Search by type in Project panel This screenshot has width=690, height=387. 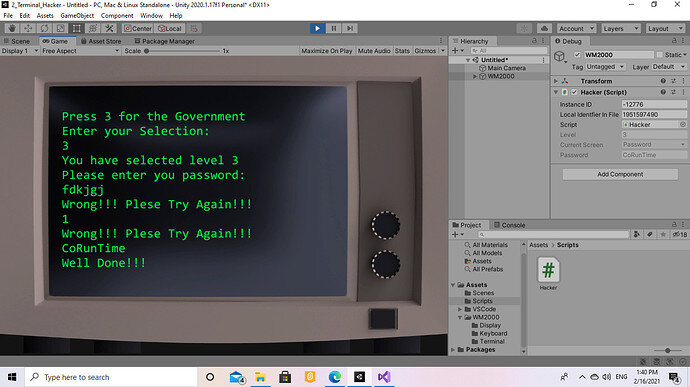click(636, 235)
